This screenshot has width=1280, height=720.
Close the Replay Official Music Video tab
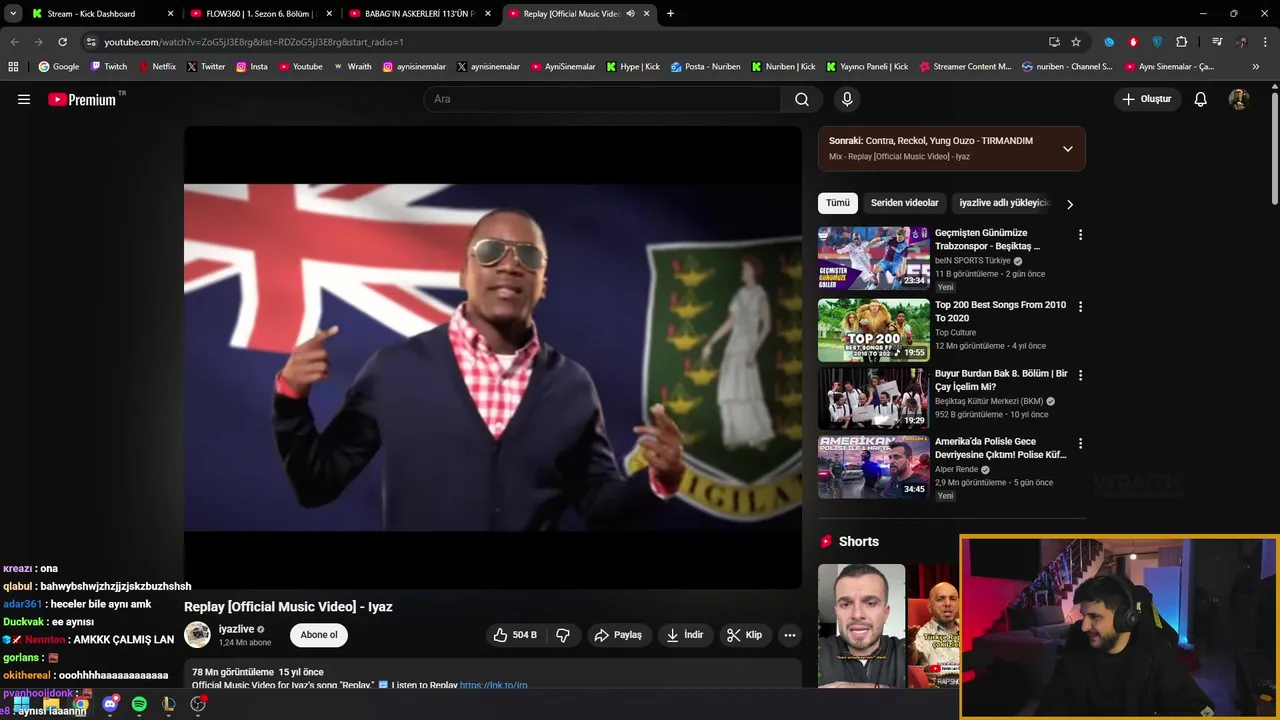tap(647, 14)
